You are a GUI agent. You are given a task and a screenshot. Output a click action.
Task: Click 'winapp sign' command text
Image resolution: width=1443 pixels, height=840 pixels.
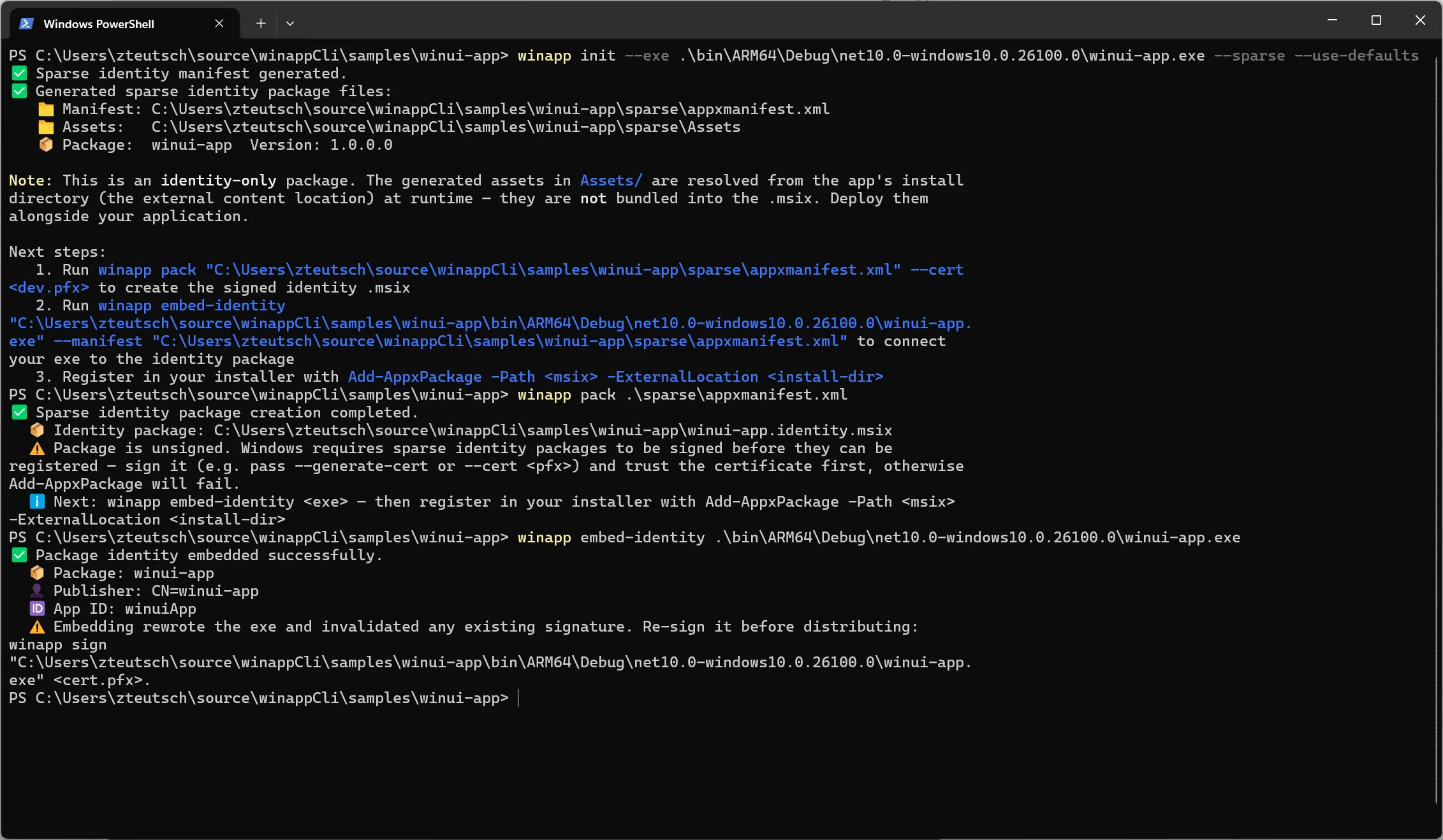58,644
